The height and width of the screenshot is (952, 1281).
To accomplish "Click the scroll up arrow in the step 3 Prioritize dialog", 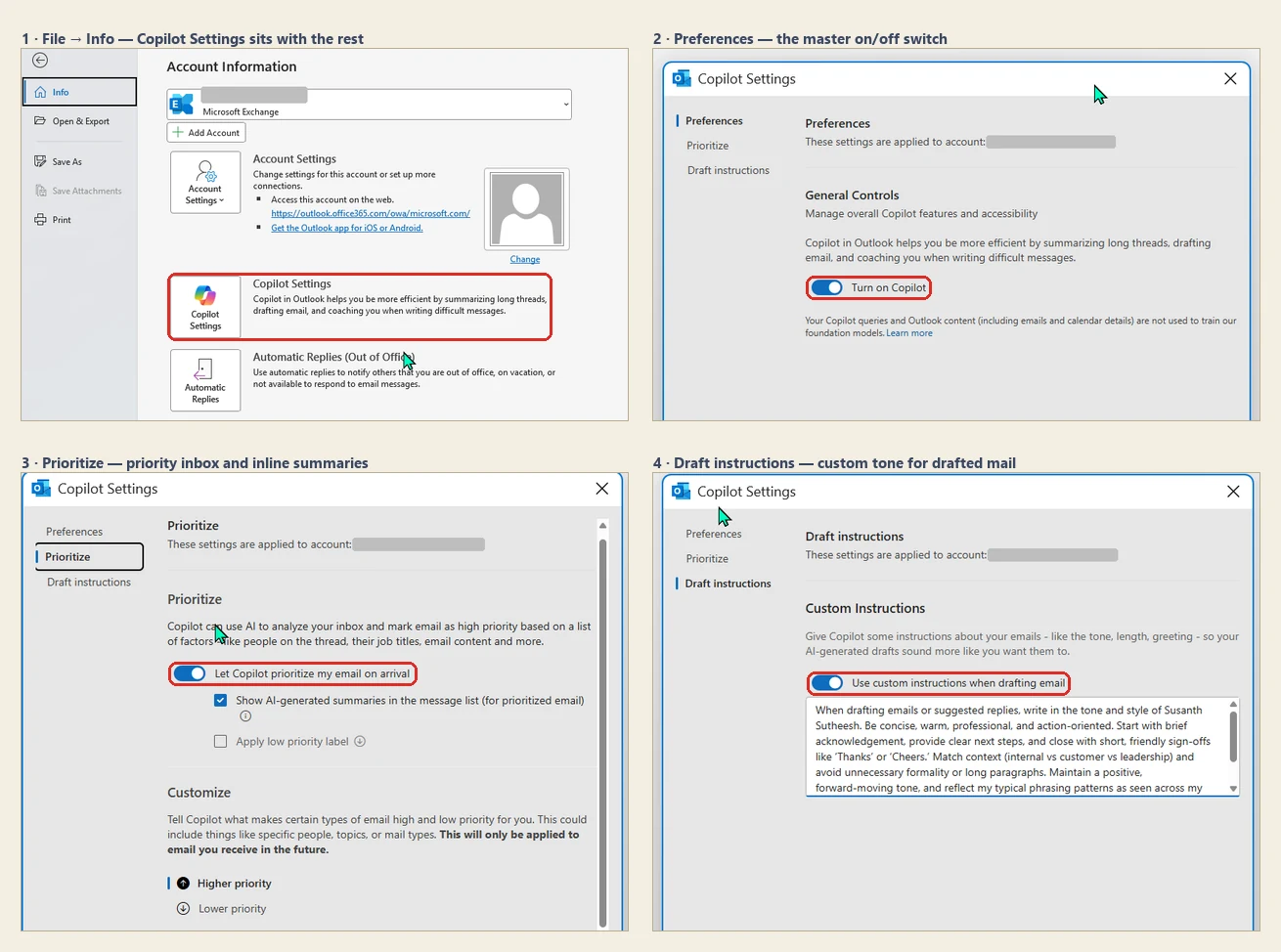I will [x=602, y=526].
